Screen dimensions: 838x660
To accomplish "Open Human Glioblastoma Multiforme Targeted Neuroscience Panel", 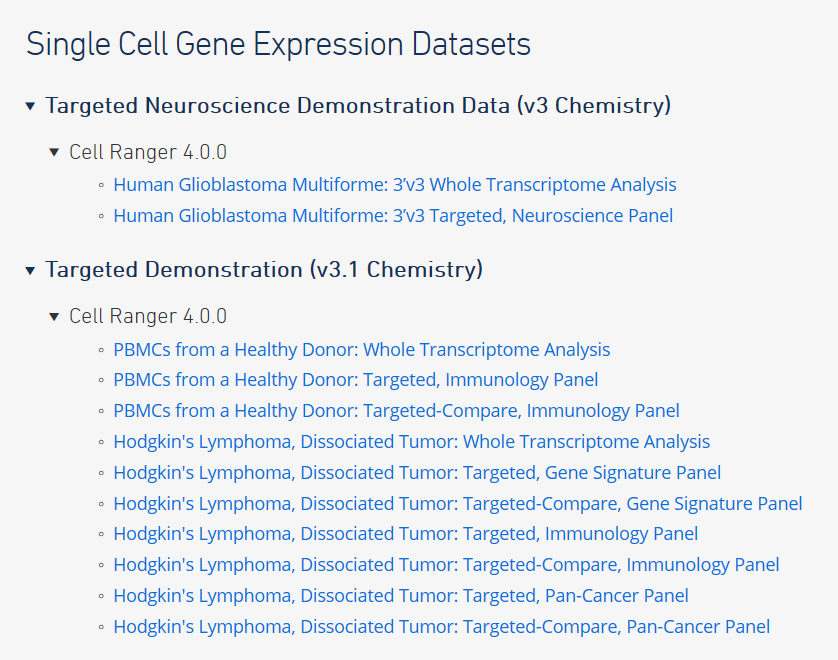I will coord(393,215).
